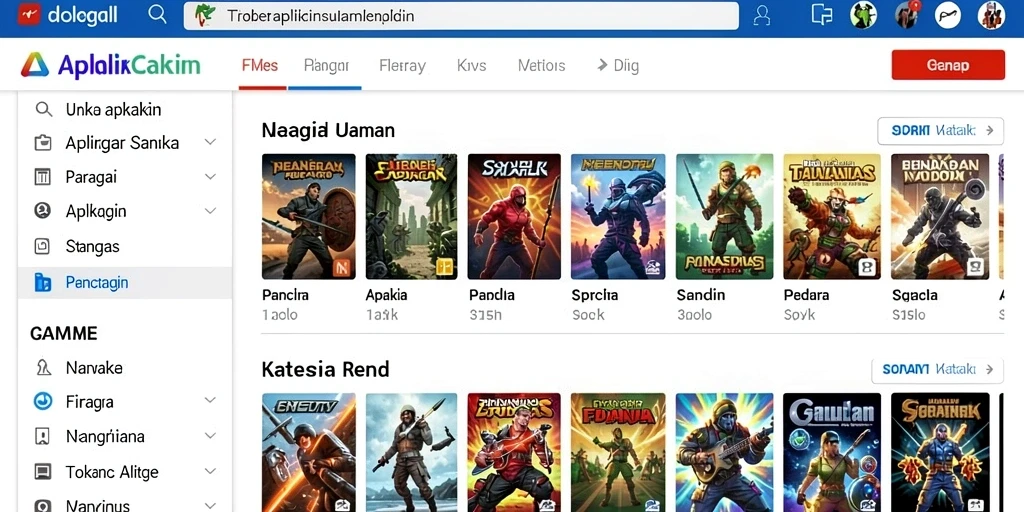Open the Flerray tab
The width and height of the screenshot is (1024, 512).
[x=402, y=65]
